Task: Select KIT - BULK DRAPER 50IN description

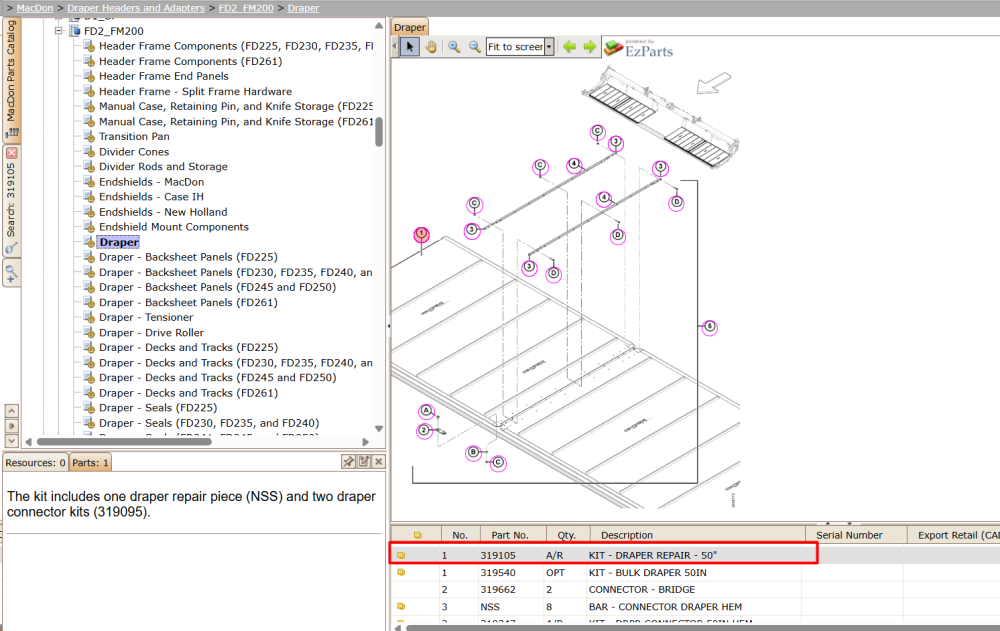Action: pos(647,572)
